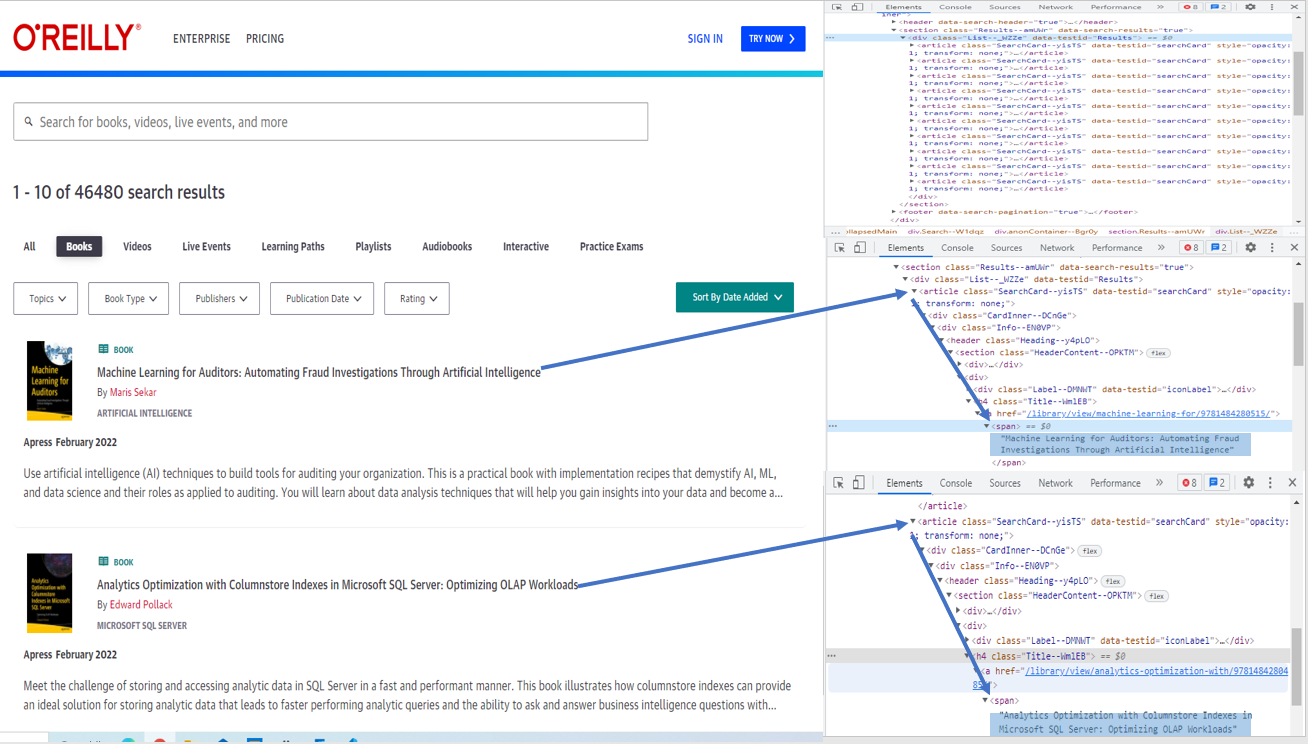
Task: Click the 2 messages badge in bottom DevTools panel
Action: coord(1217,482)
